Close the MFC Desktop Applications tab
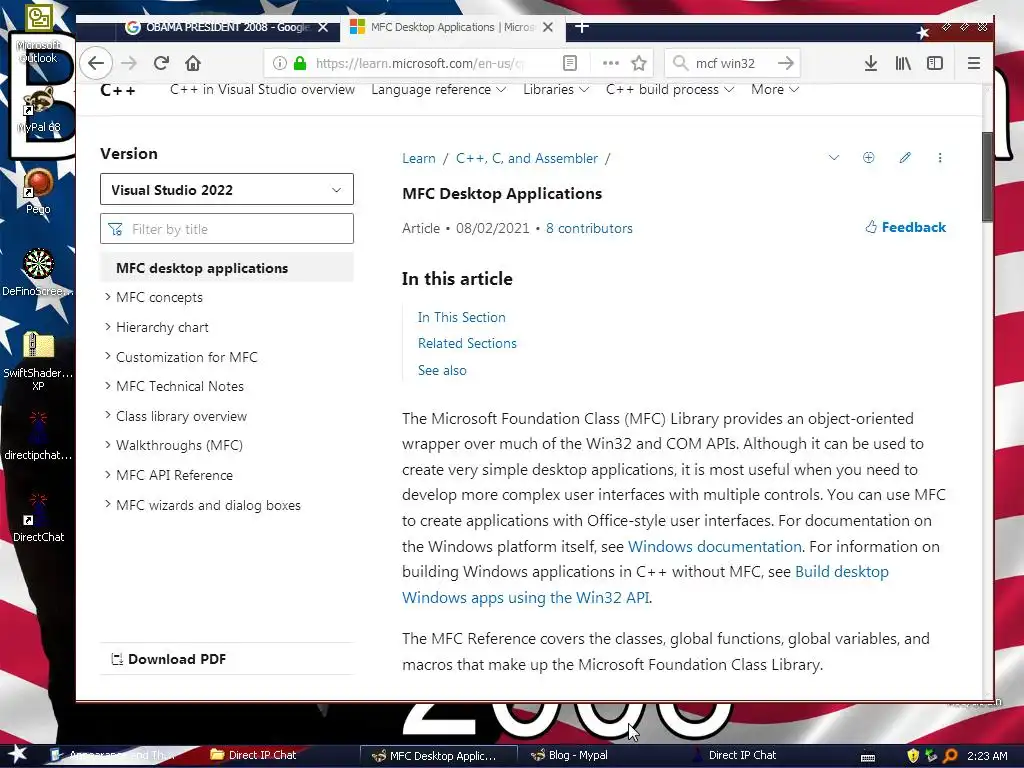Viewport: 1024px width, 768px height. (548, 27)
